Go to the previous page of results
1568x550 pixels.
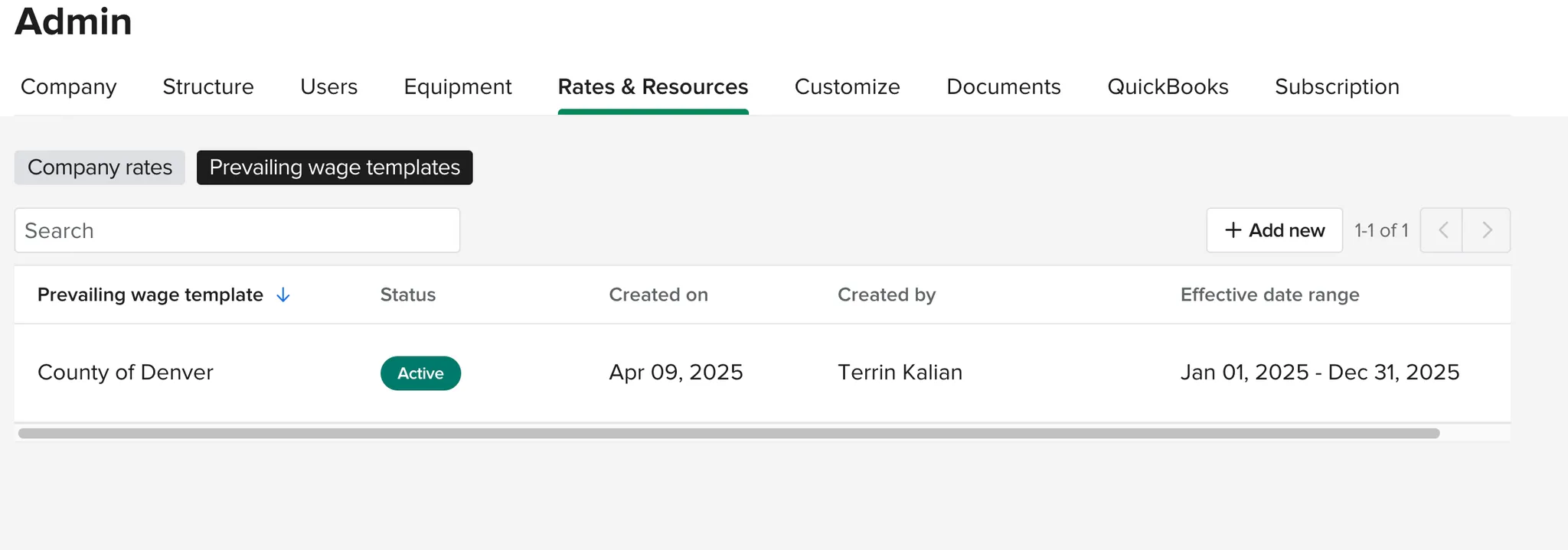point(1442,230)
